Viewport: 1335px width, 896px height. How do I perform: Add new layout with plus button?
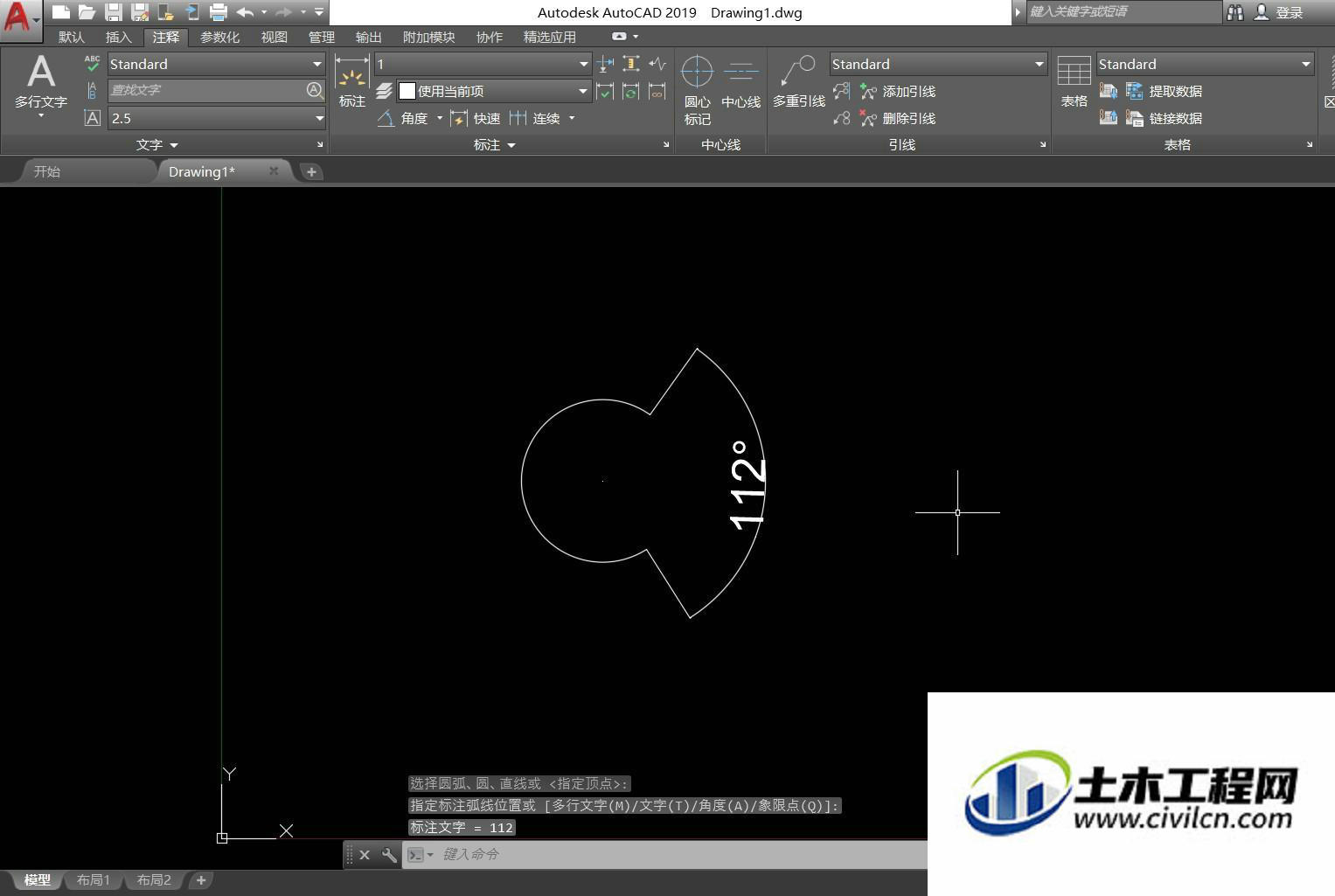pos(201,879)
